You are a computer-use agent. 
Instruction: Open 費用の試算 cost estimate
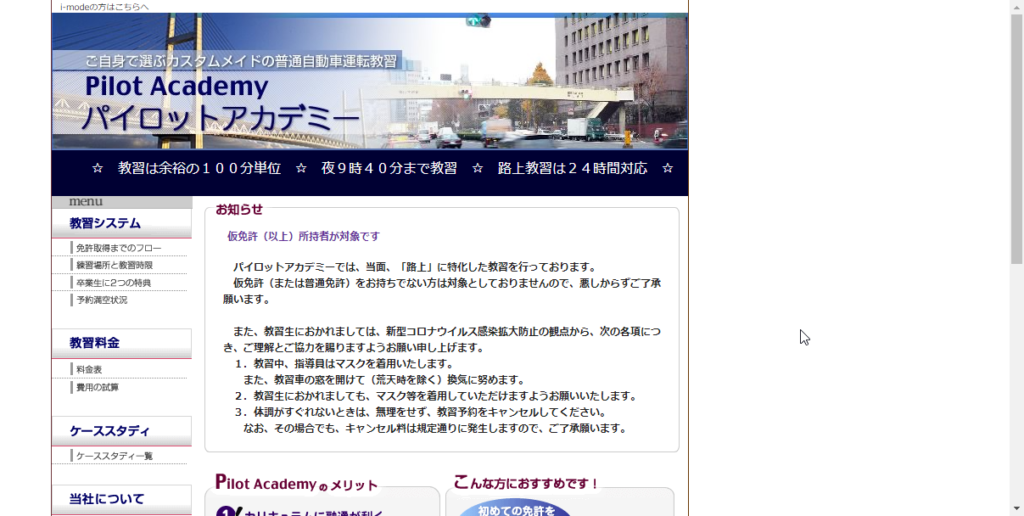pos(97,387)
